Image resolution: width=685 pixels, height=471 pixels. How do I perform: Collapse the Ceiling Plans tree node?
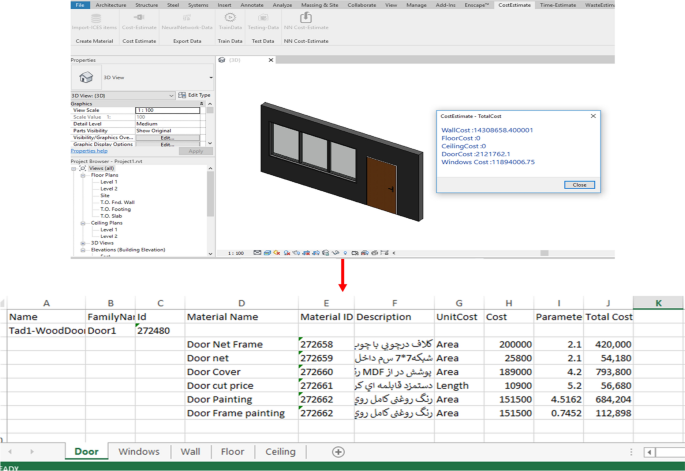(83, 223)
